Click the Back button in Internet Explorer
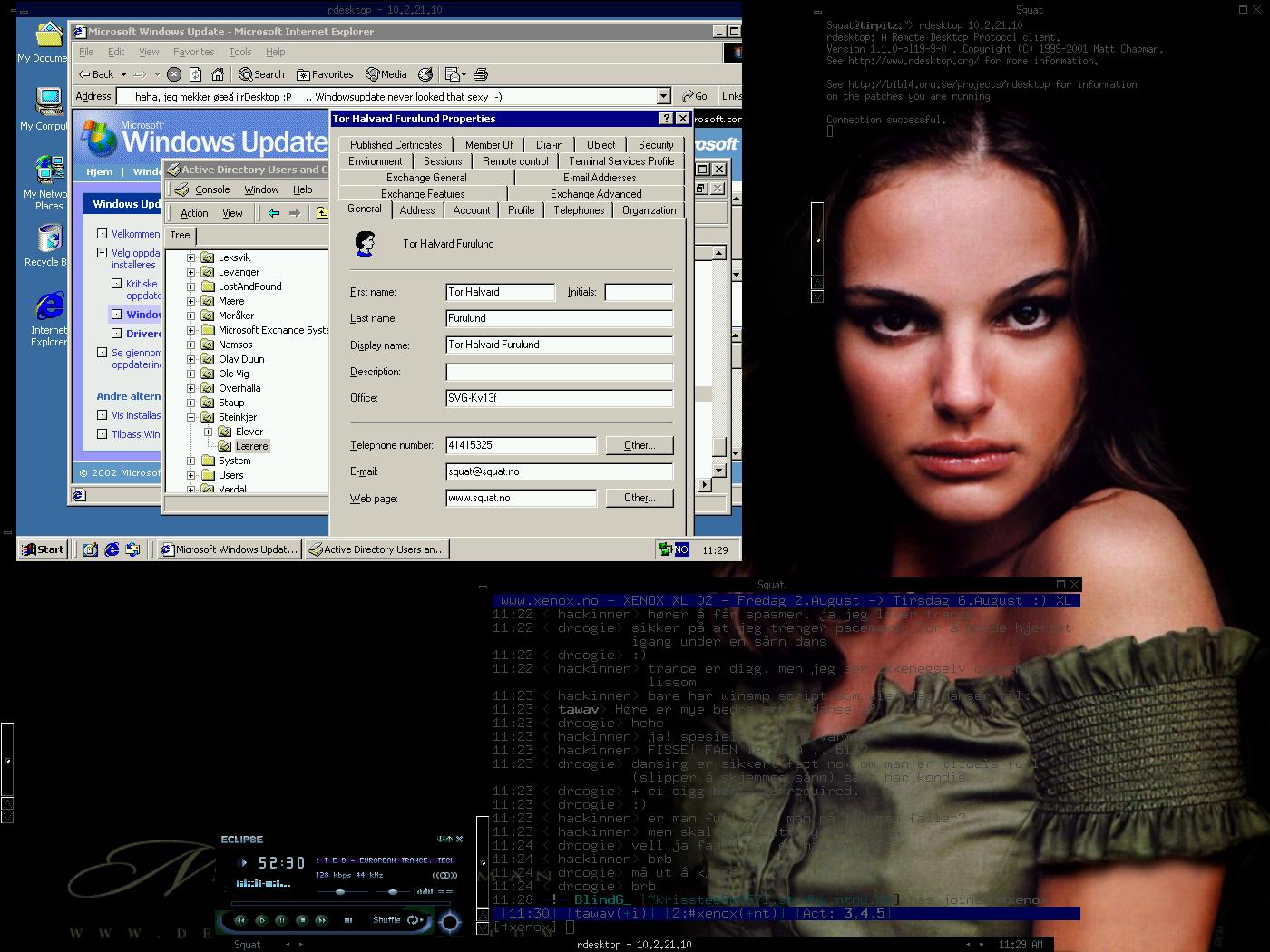This screenshot has width=1270, height=952. [x=96, y=74]
